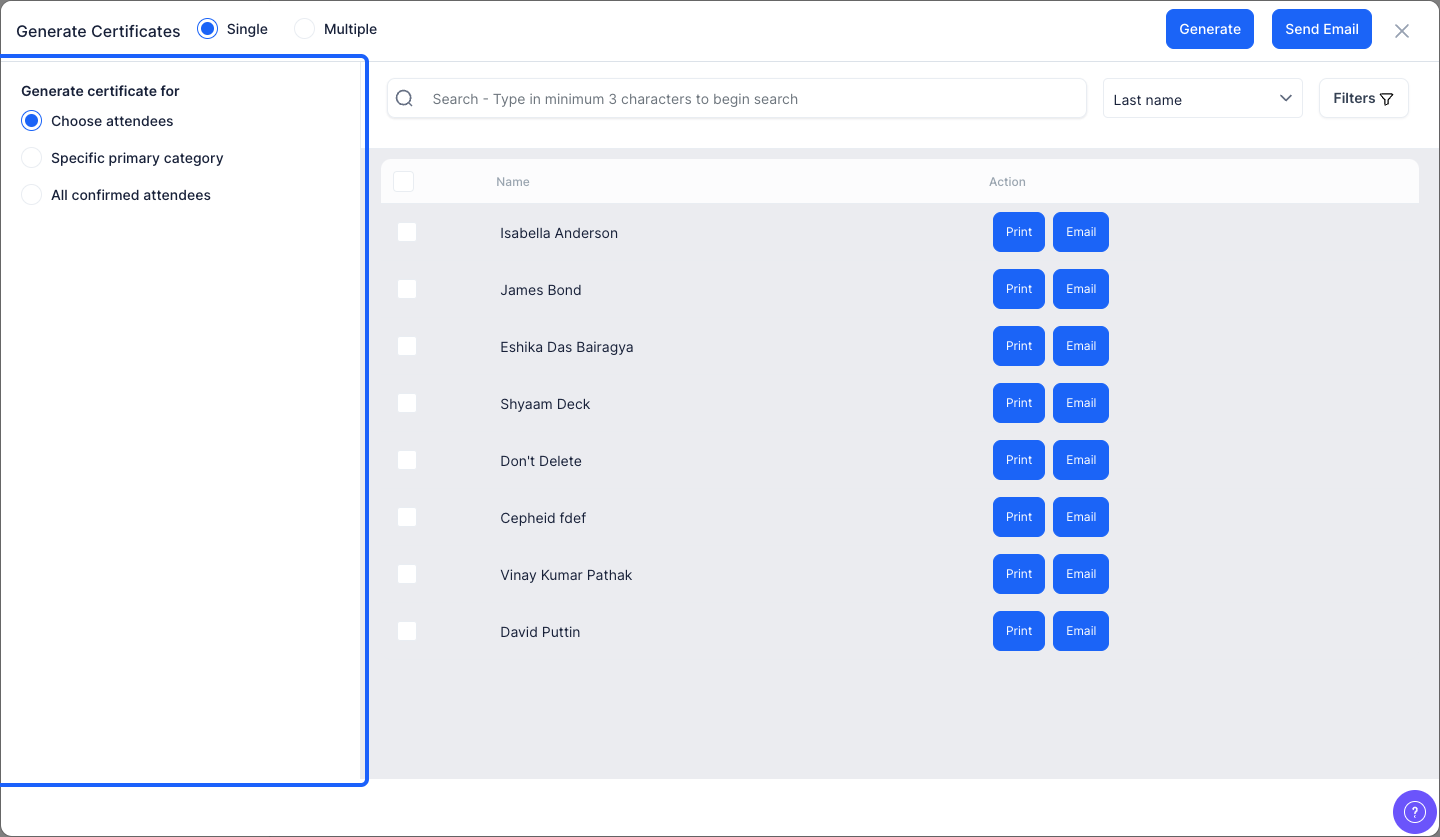Click the Action column header
This screenshot has width=1440, height=837.
click(x=1007, y=182)
